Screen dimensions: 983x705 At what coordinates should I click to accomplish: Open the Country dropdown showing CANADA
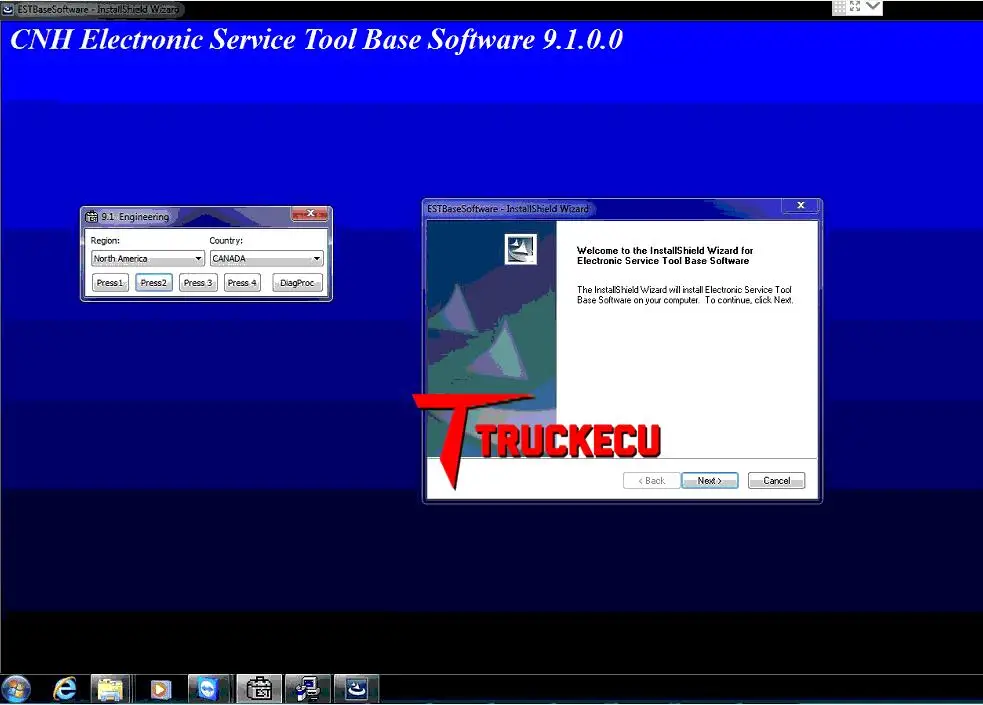pos(266,258)
